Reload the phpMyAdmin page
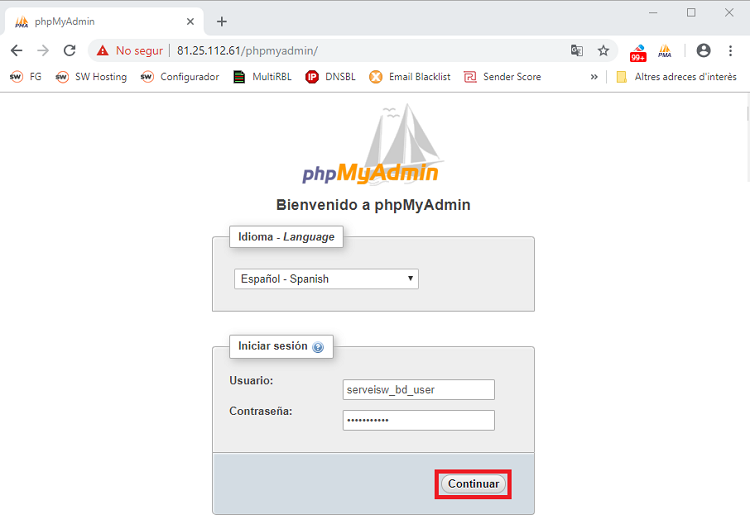The image size is (750, 524). click(70, 50)
